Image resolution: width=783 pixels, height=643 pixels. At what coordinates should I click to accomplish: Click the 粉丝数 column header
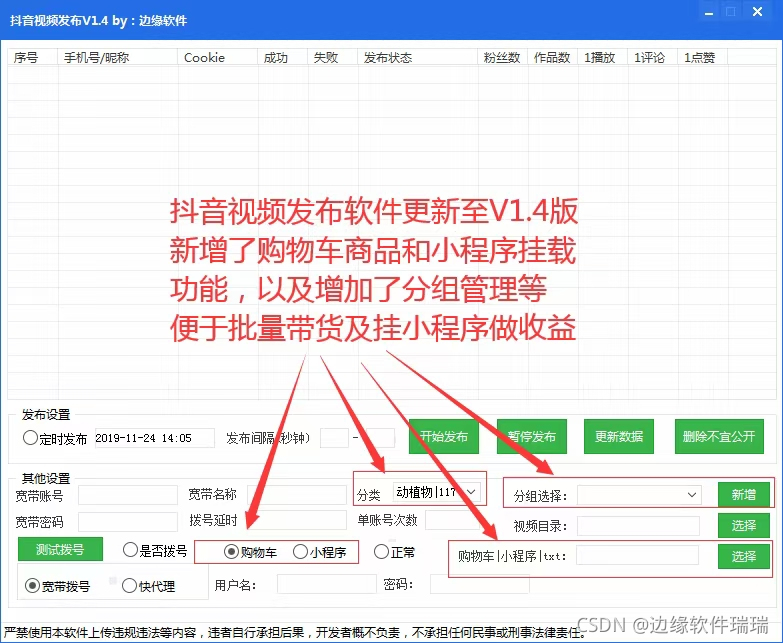[x=502, y=57]
